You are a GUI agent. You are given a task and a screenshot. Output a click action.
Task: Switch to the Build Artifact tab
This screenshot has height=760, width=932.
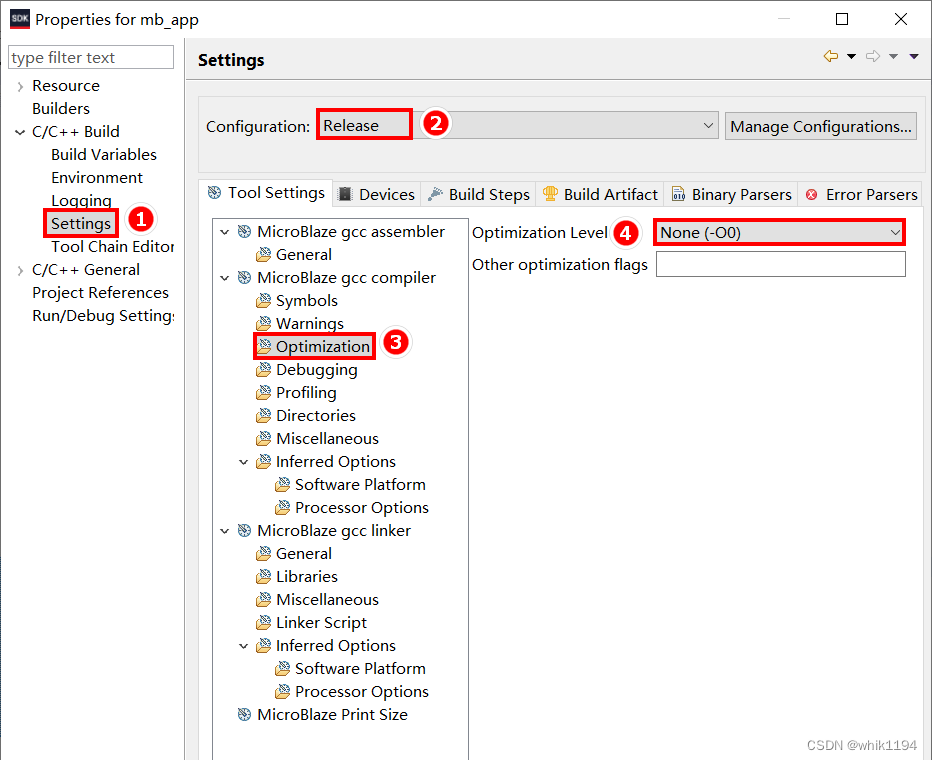coord(600,194)
